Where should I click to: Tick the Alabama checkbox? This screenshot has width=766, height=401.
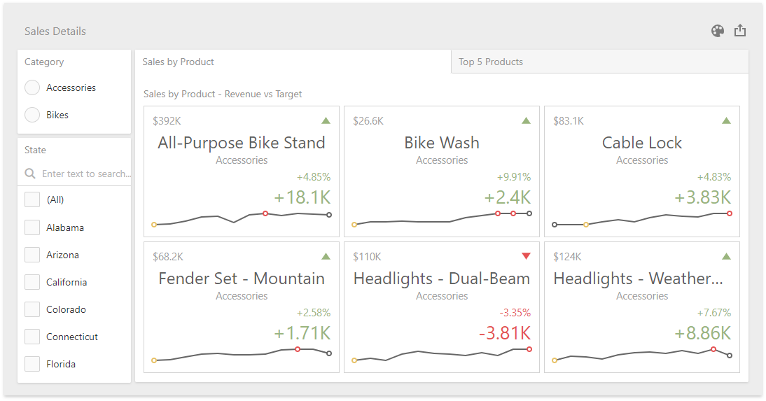click(32, 227)
